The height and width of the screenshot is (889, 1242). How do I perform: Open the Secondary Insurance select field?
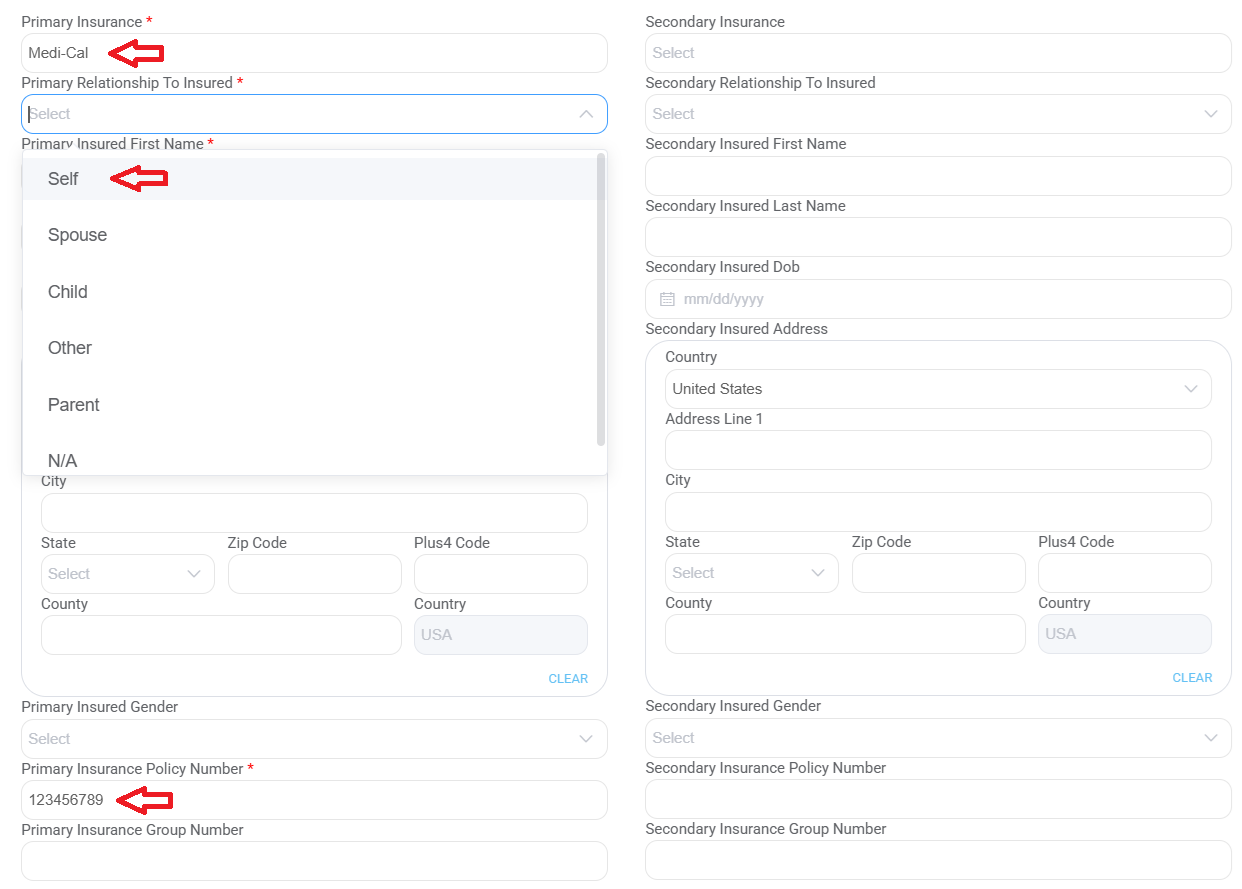coord(938,53)
